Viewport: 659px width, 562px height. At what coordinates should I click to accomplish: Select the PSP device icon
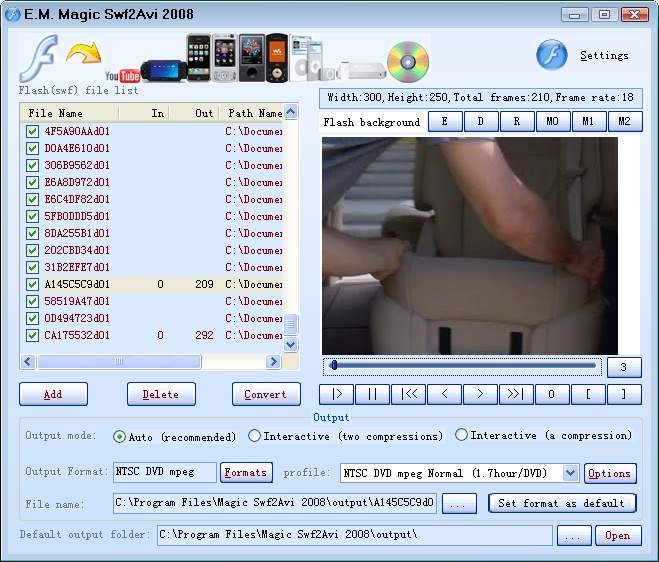coord(164,71)
